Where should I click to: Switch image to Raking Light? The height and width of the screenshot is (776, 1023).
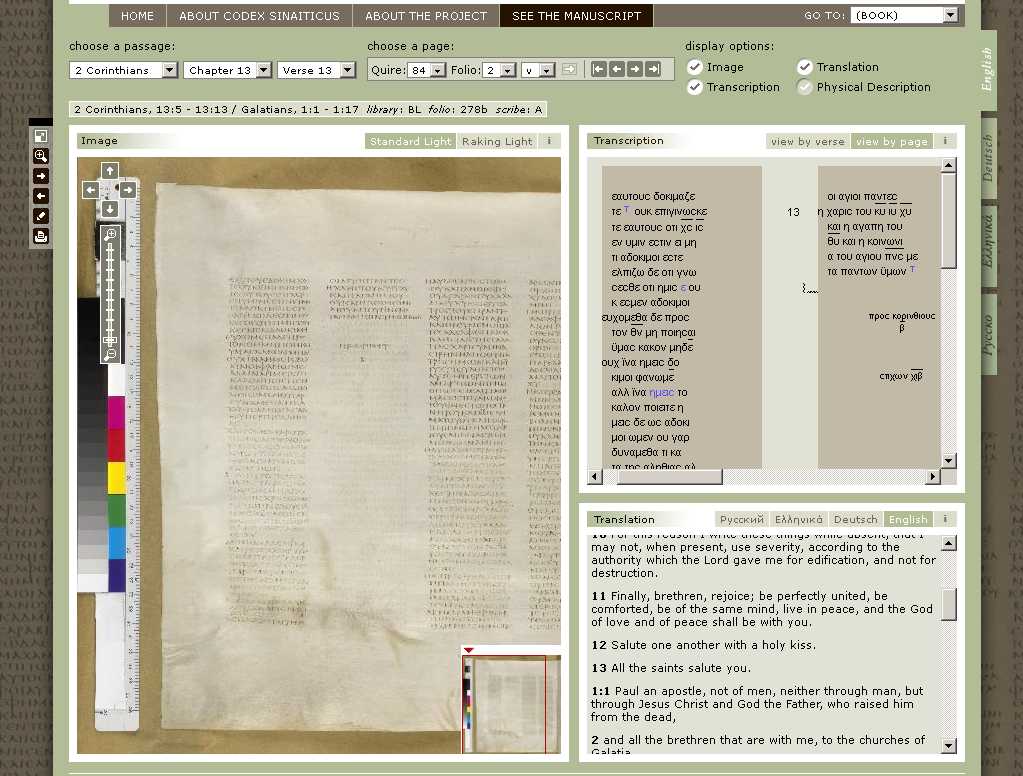(x=497, y=141)
